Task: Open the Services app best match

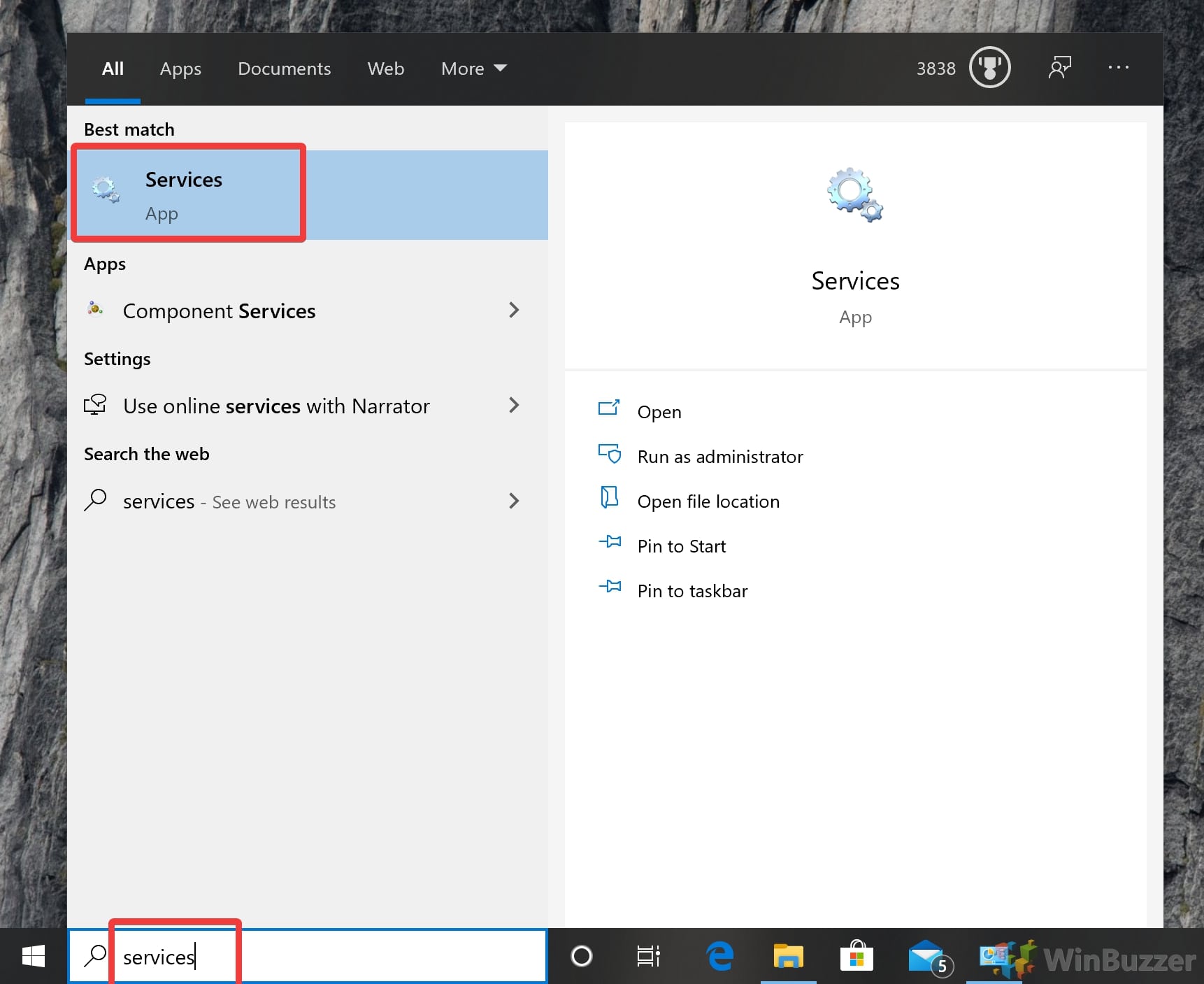Action: 309,195
